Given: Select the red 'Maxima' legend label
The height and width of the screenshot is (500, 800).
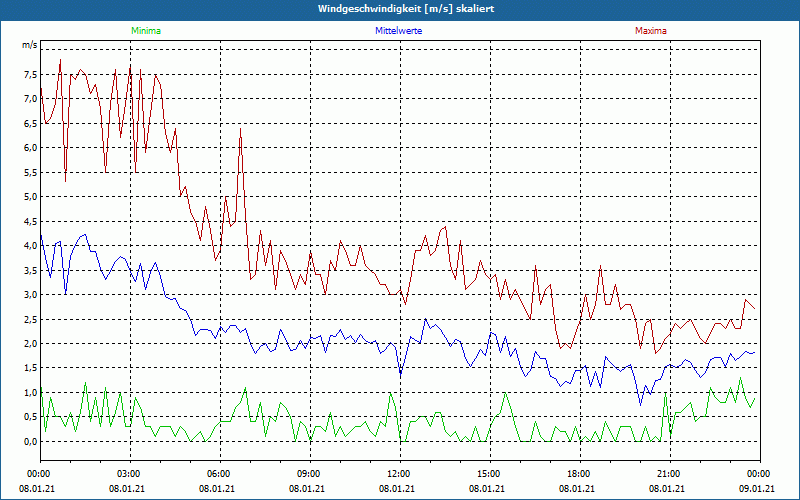Looking at the screenshot, I should (x=651, y=31).
